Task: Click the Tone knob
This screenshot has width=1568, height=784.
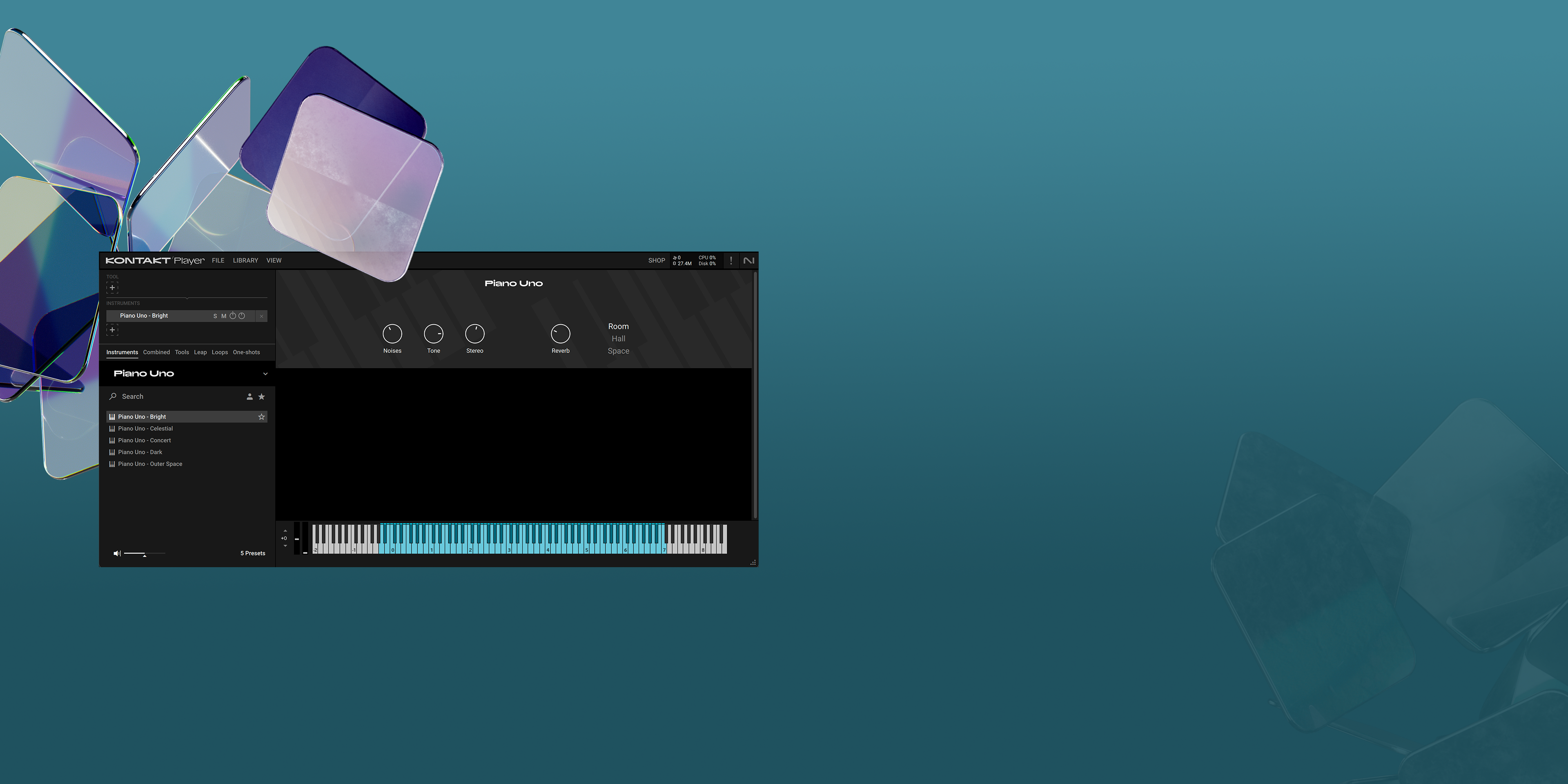Action: (433, 334)
